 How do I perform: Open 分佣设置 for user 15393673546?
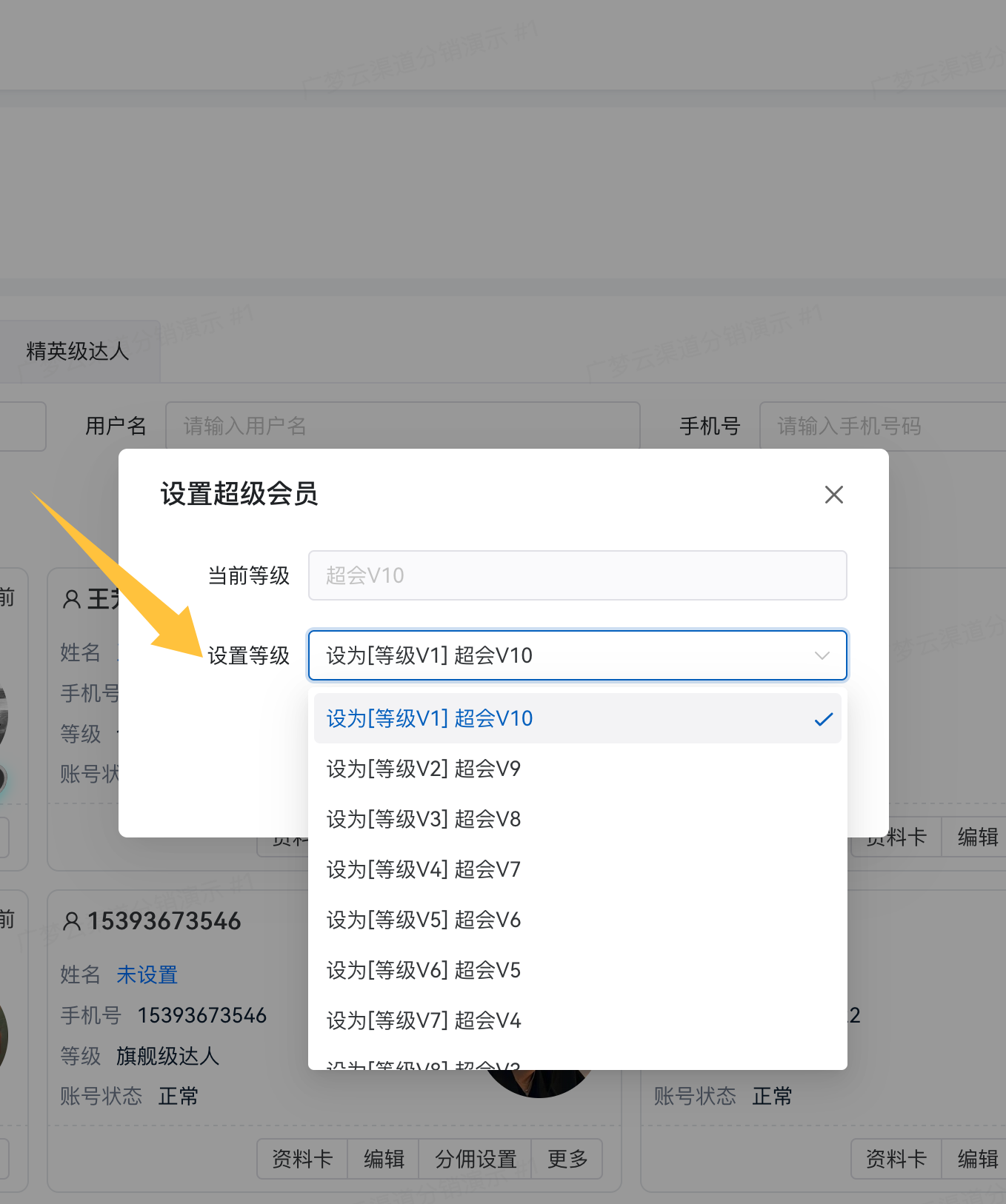pyautogui.click(x=476, y=1159)
